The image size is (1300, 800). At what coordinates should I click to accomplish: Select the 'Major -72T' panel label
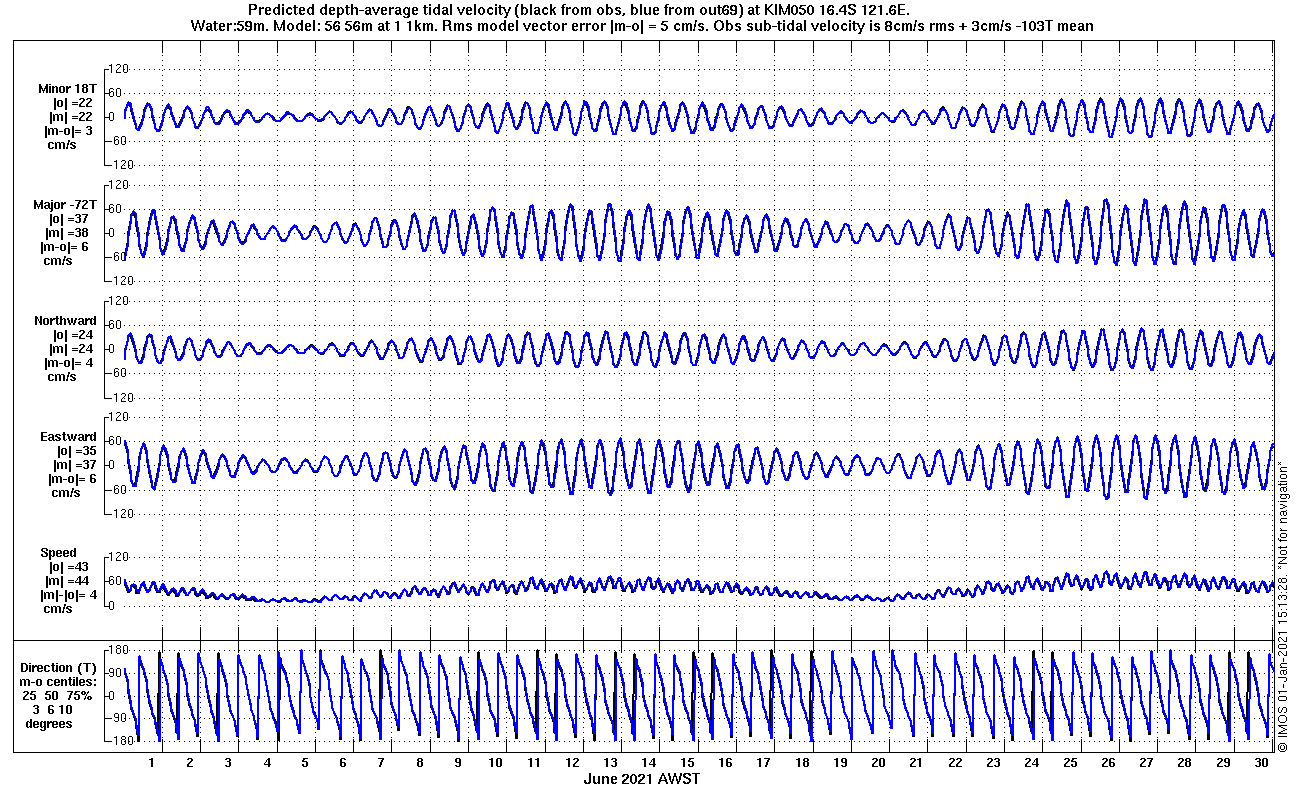(65, 205)
